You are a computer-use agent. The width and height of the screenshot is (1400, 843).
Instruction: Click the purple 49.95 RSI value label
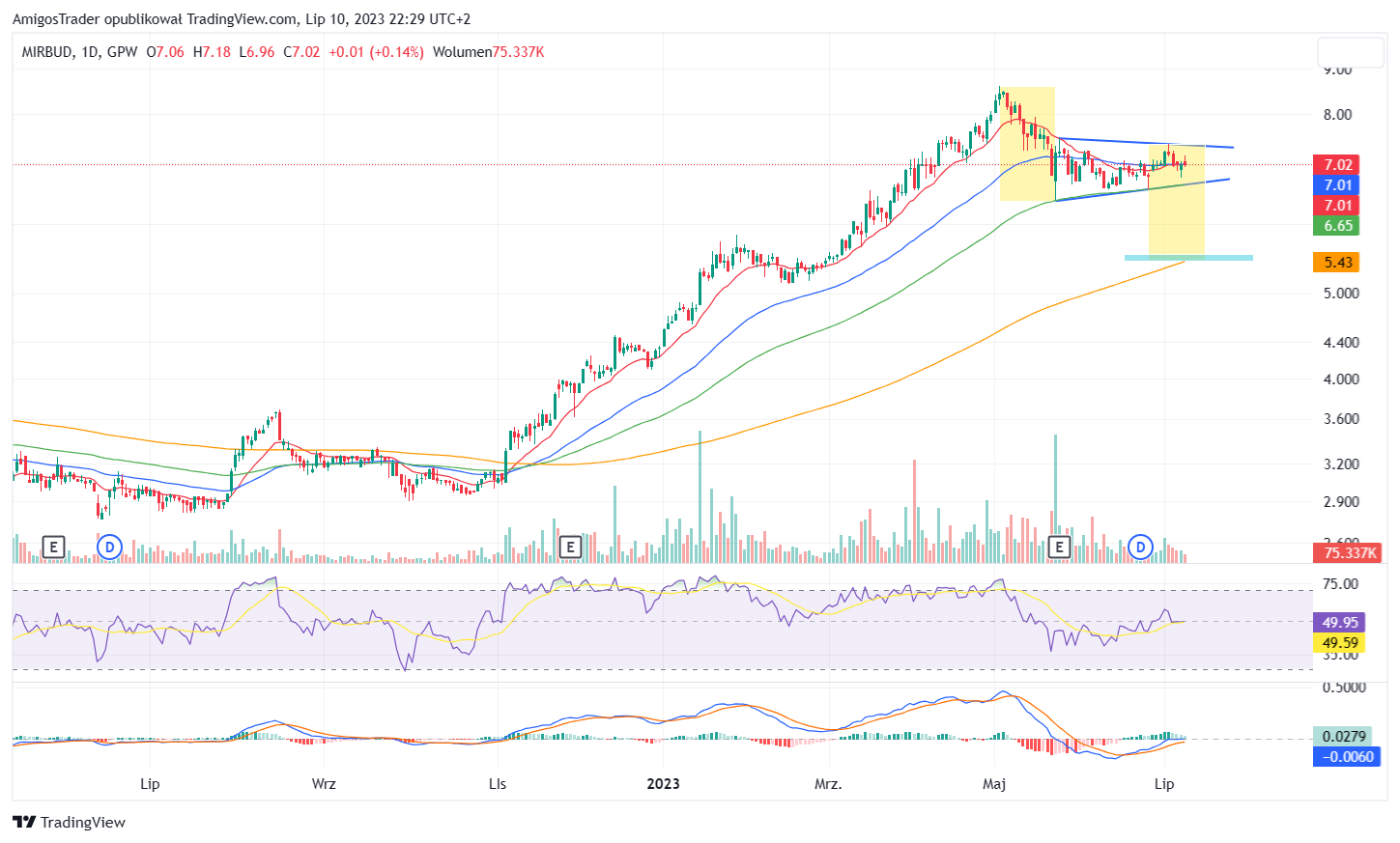(x=1340, y=623)
